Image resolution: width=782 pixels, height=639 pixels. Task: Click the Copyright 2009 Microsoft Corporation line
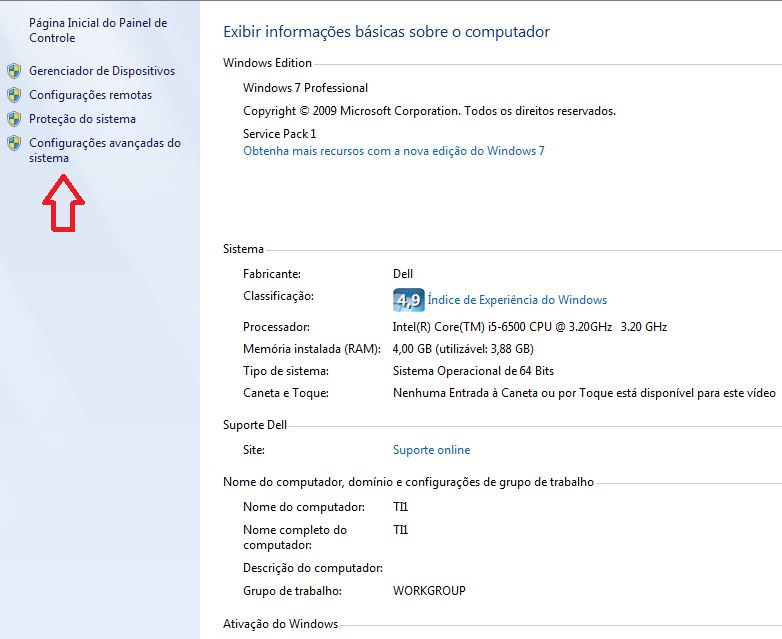coord(429,111)
